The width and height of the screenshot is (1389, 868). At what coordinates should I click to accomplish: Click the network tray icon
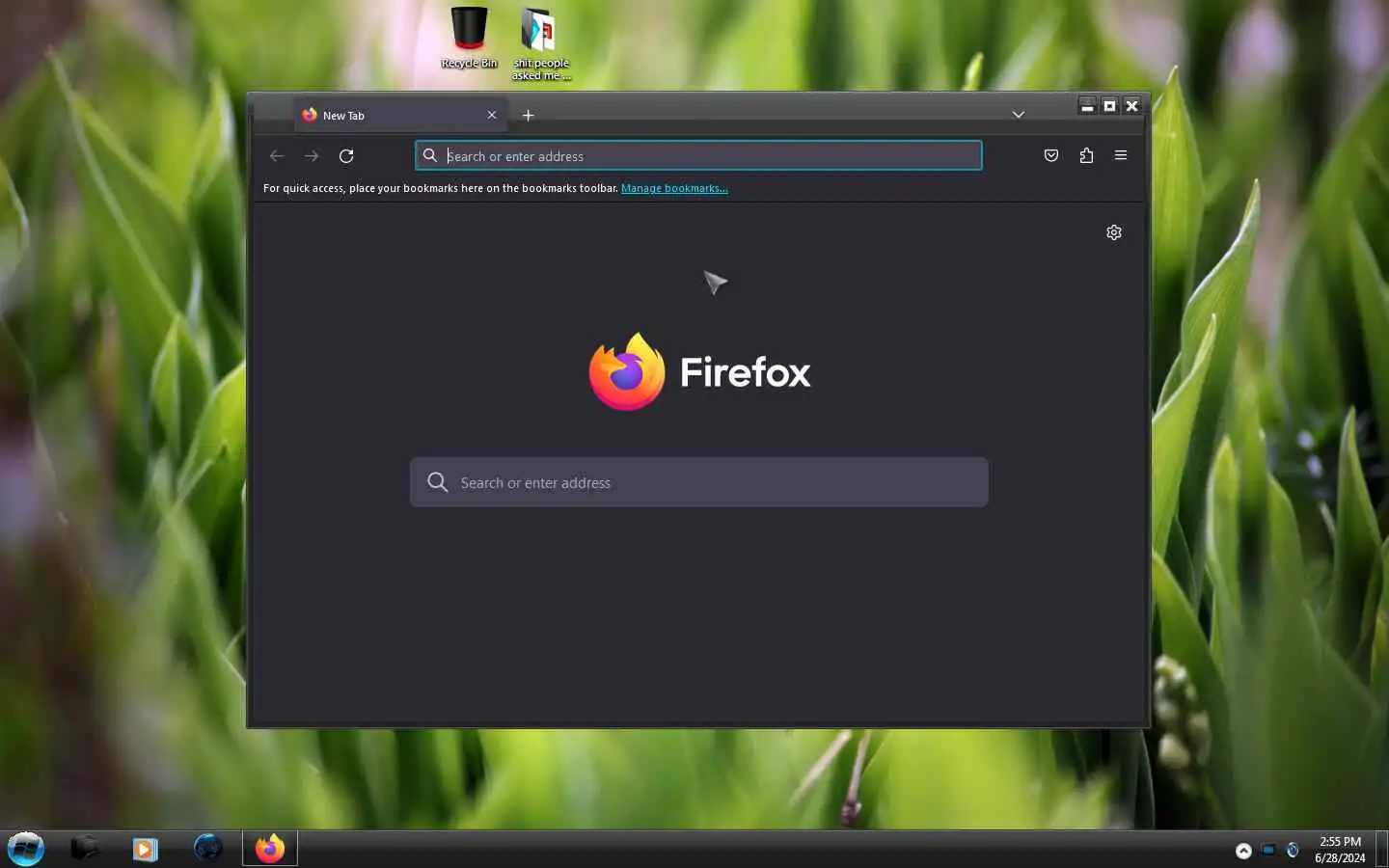[x=1268, y=850]
